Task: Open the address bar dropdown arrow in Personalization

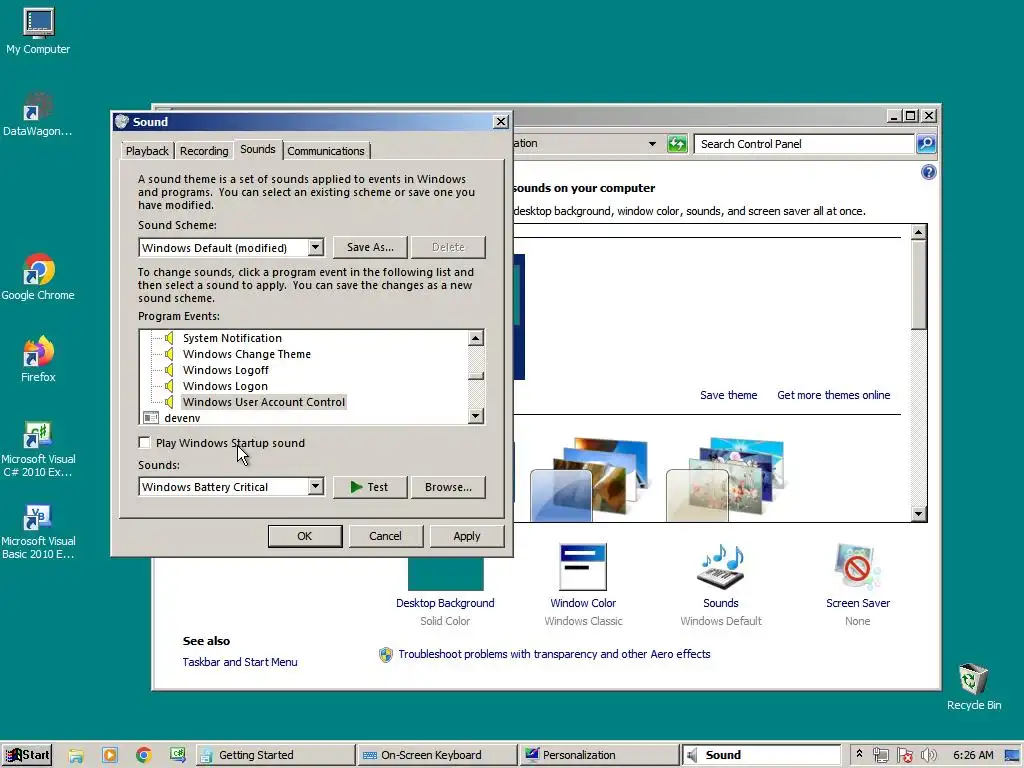Action: [x=652, y=144]
